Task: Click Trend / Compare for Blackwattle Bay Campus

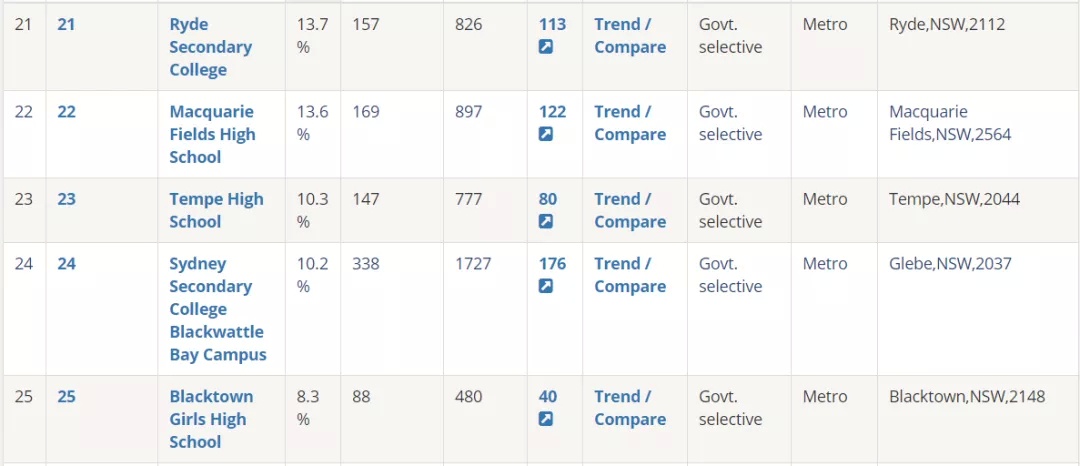Action: pyautogui.click(x=630, y=275)
